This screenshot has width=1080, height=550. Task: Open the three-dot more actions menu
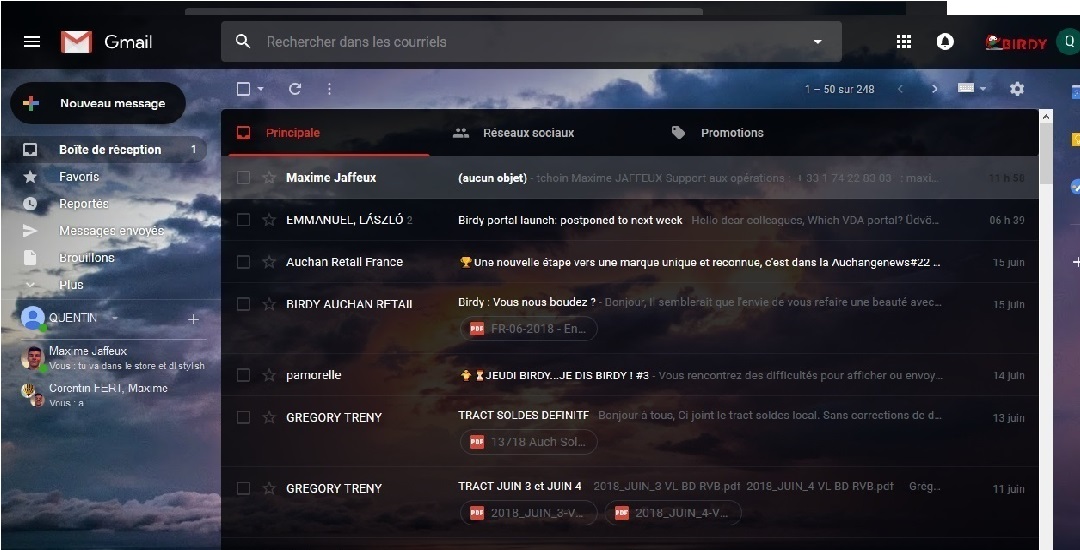[x=329, y=89]
